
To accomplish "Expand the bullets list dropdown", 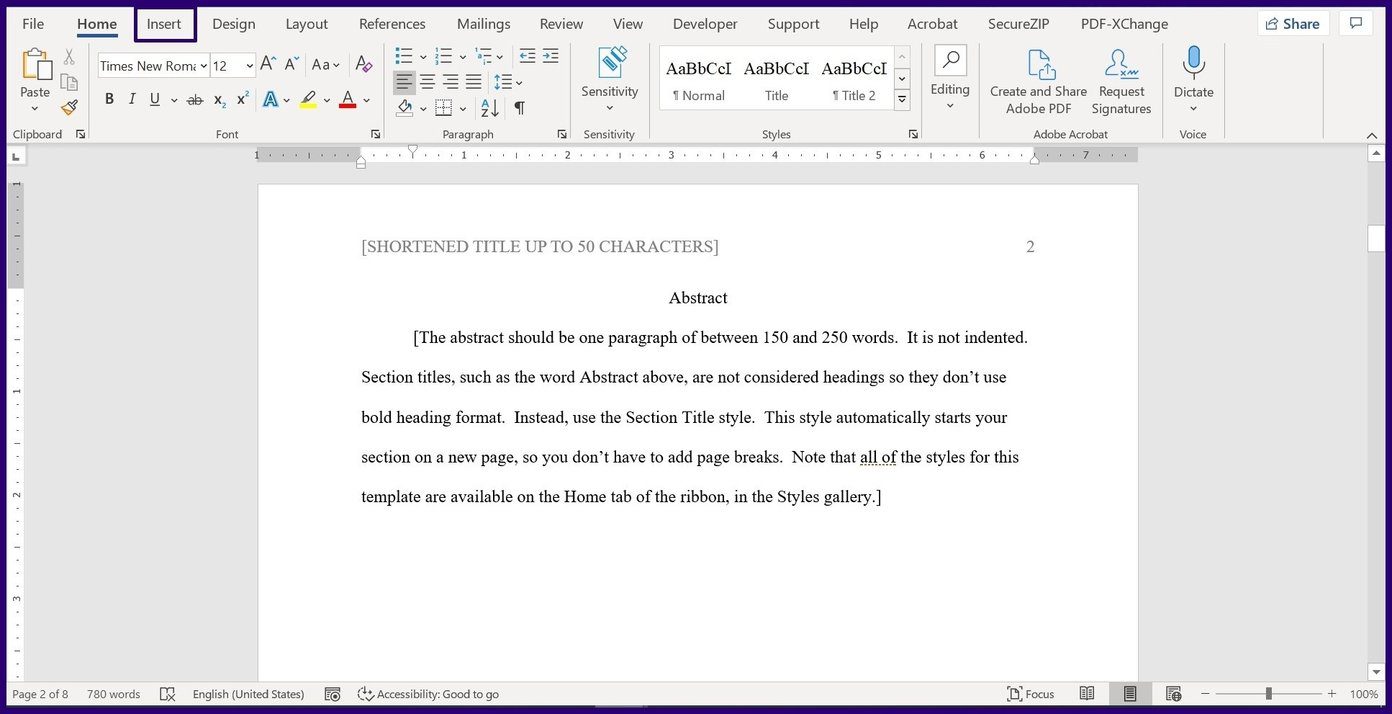I will point(423,56).
